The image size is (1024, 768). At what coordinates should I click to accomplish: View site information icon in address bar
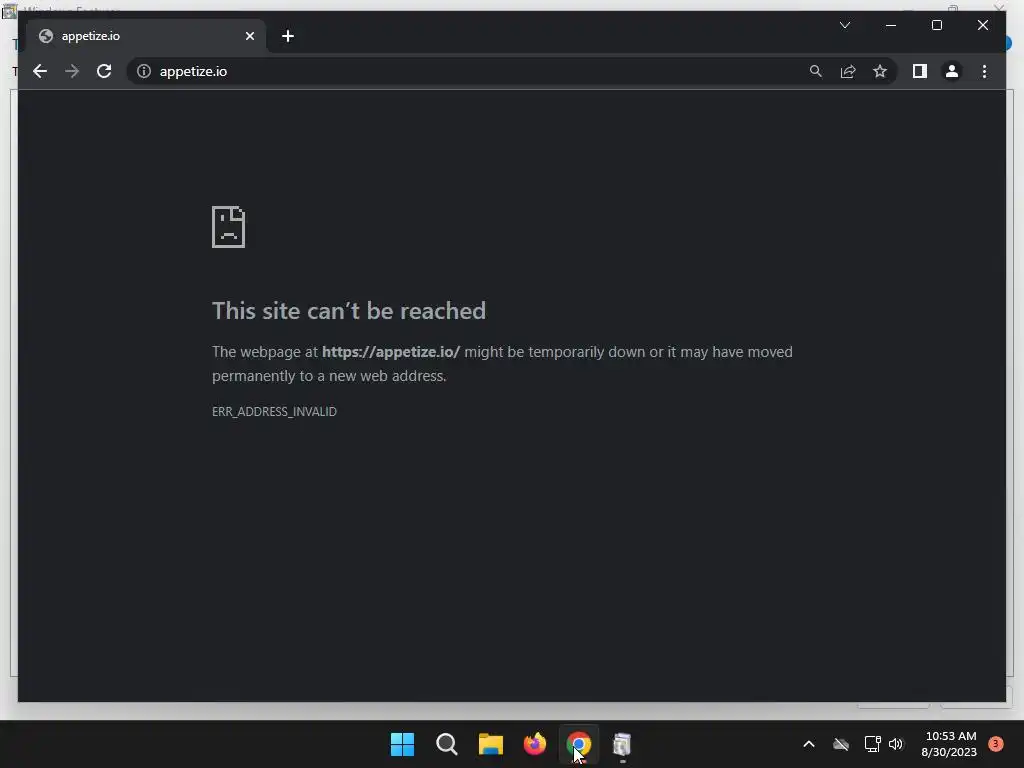click(x=144, y=71)
